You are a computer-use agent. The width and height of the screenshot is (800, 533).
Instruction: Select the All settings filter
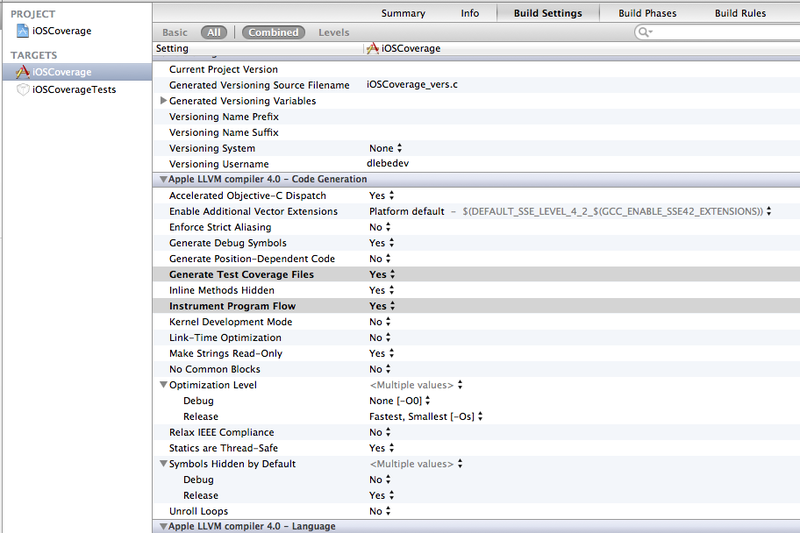pyautogui.click(x=214, y=32)
